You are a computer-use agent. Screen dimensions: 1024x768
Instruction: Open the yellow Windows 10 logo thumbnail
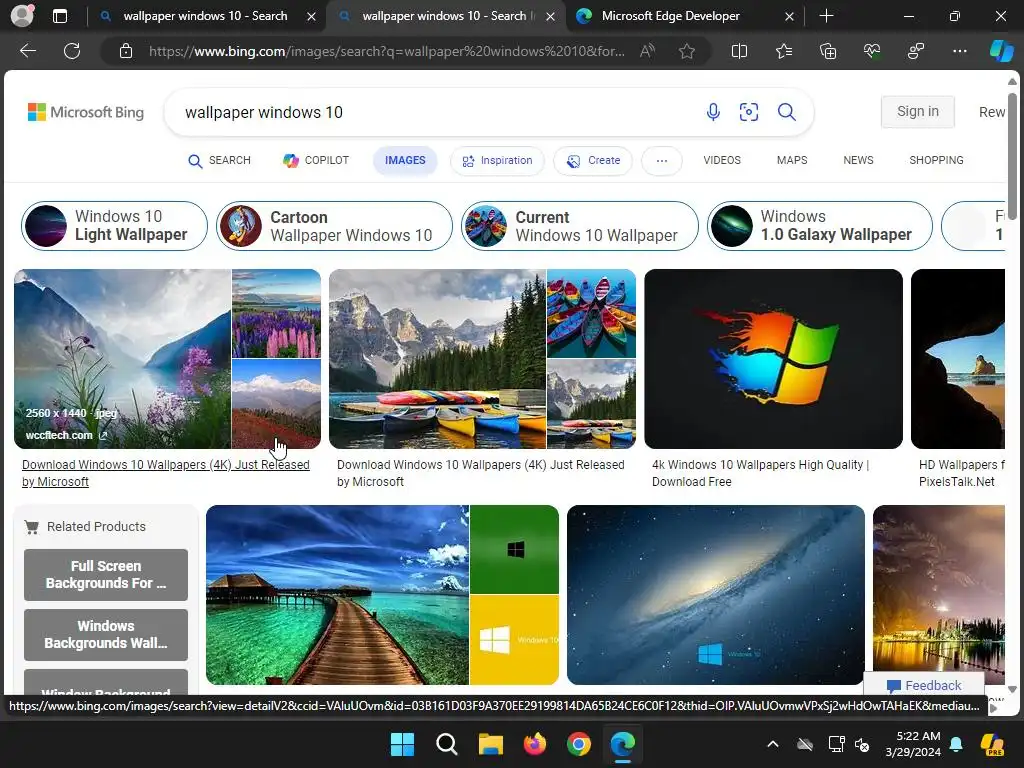pyautogui.click(x=515, y=640)
